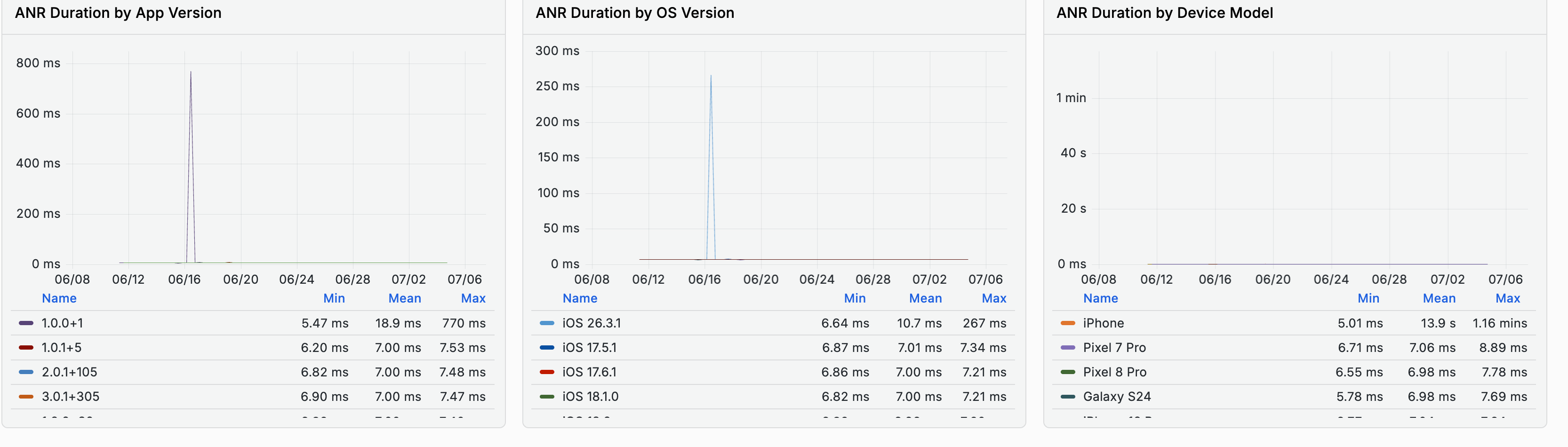Image resolution: width=1568 pixels, height=447 pixels.
Task: Sort App Version legend by Min
Action: 334,298
